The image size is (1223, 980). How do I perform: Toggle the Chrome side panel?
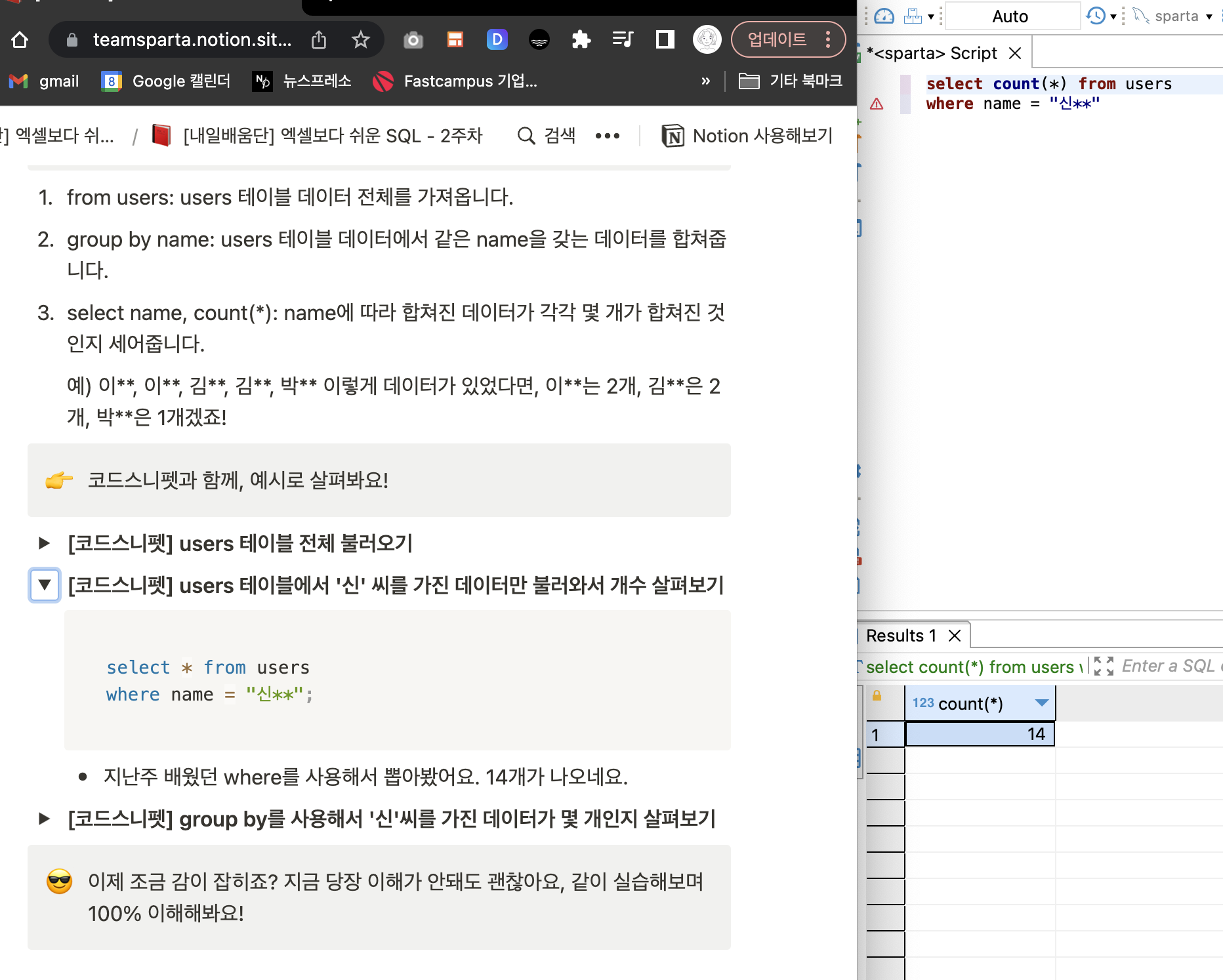[665, 40]
